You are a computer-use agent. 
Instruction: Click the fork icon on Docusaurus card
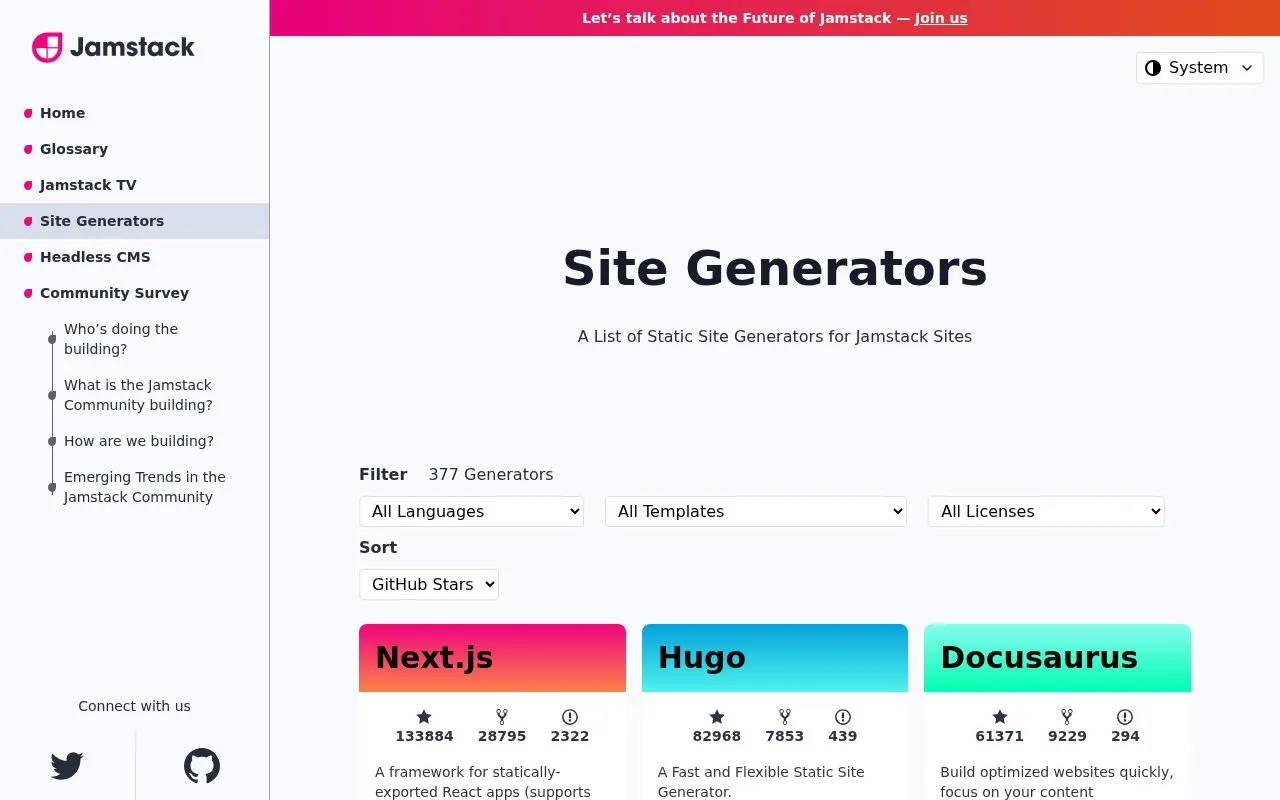tap(1067, 717)
